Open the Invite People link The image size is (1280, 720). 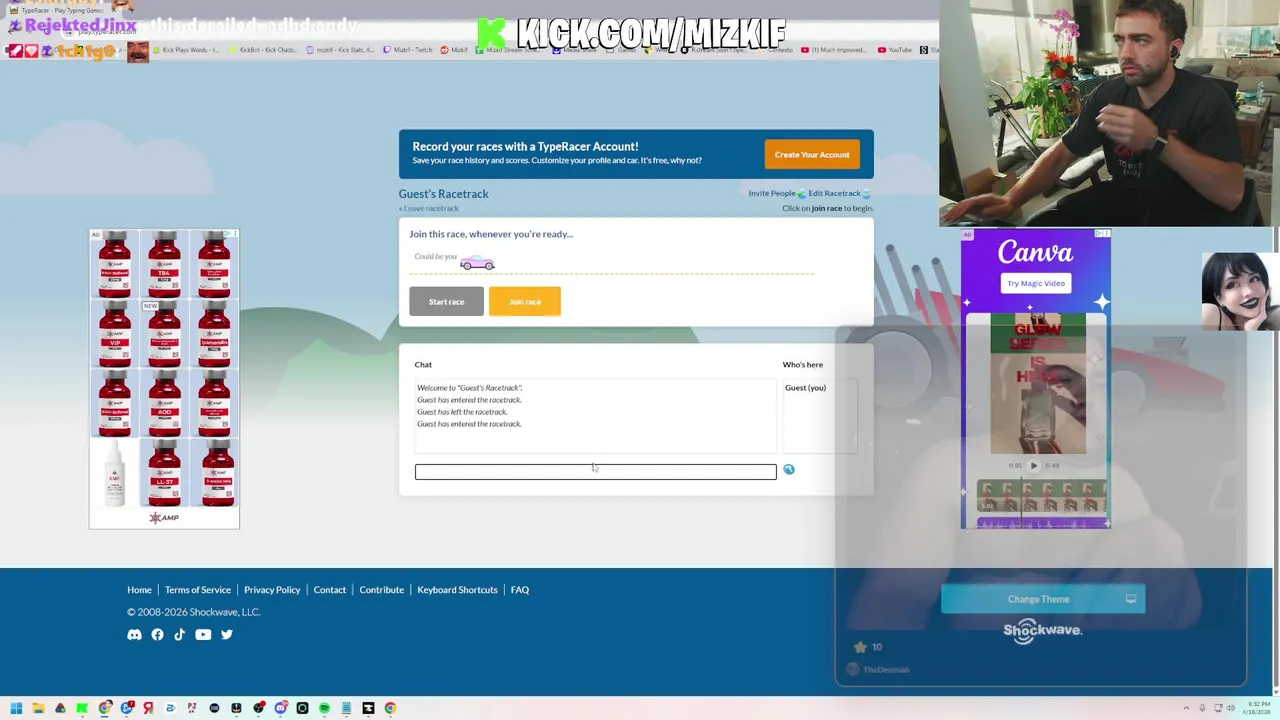pos(772,194)
